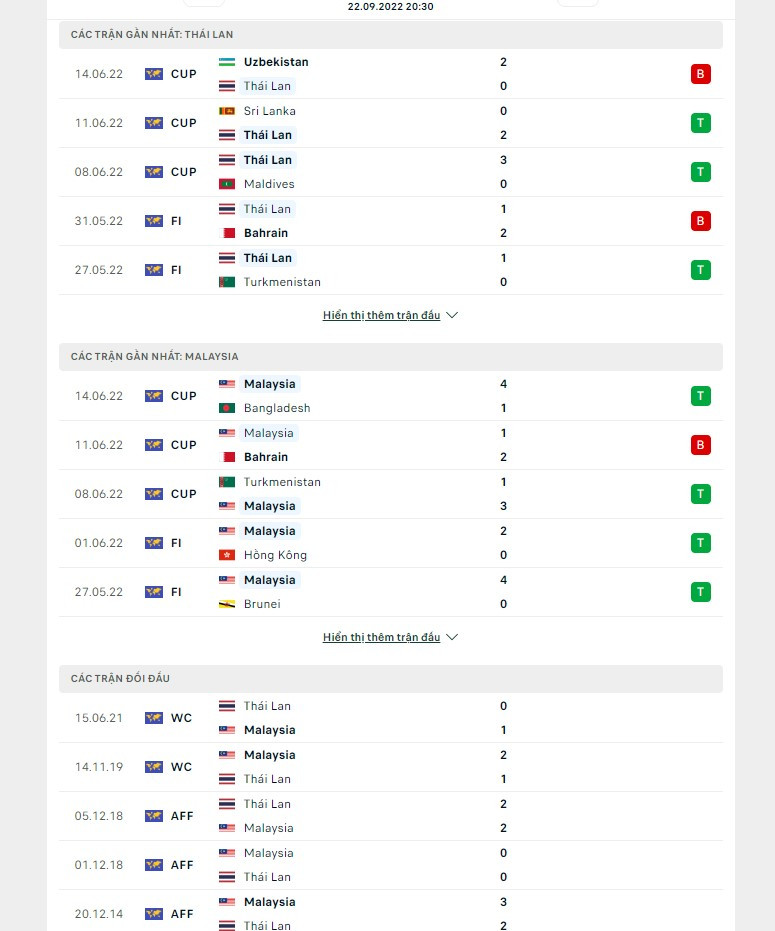Click the Uzbekistan flag icon

point(227,62)
